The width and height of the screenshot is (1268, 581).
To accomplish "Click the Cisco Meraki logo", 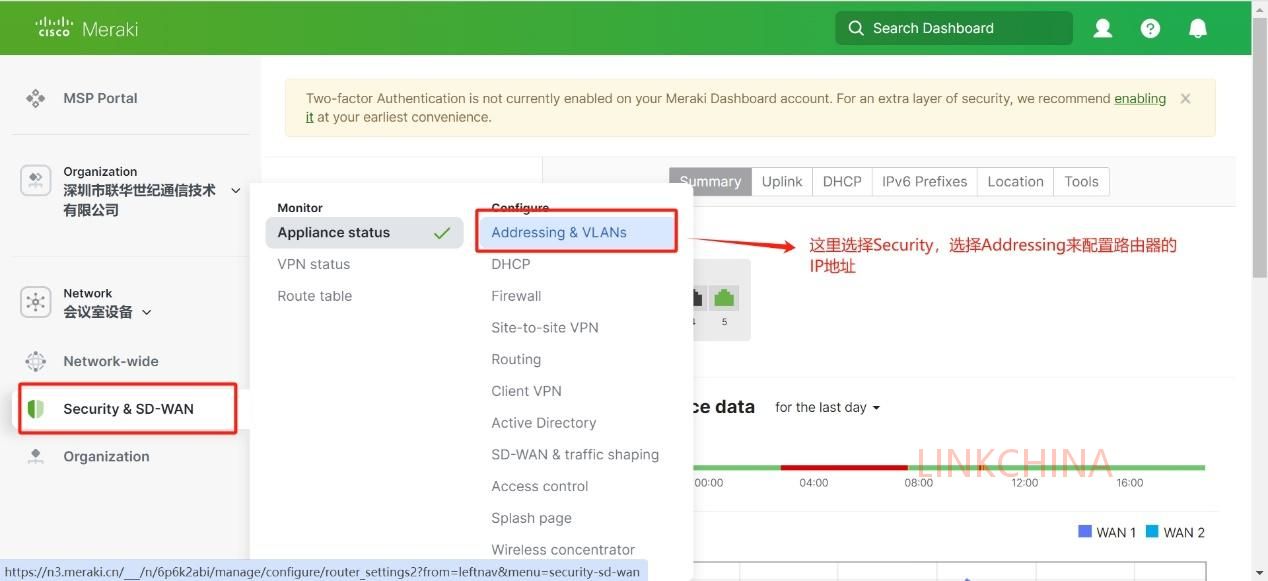I will tap(87, 28).
